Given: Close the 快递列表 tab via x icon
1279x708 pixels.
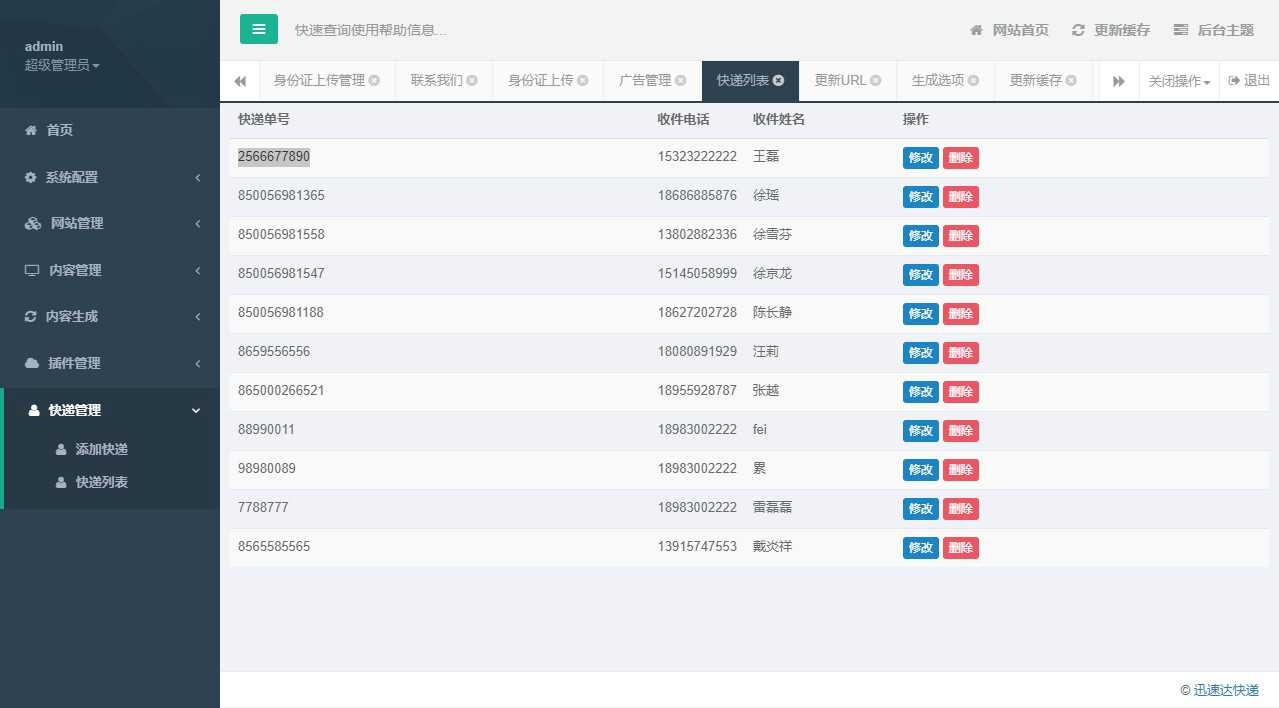Looking at the screenshot, I should pos(778,80).
